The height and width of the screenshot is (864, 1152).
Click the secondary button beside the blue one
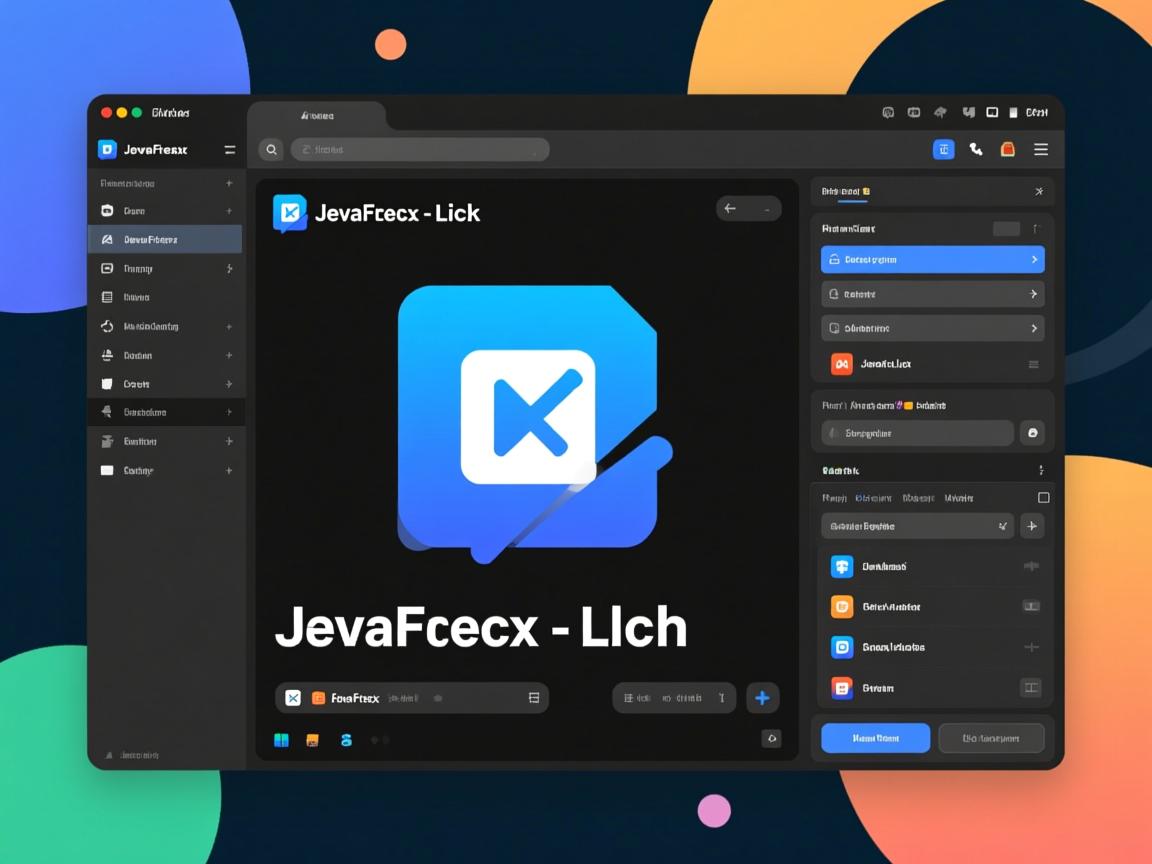(x=991, y=737)
